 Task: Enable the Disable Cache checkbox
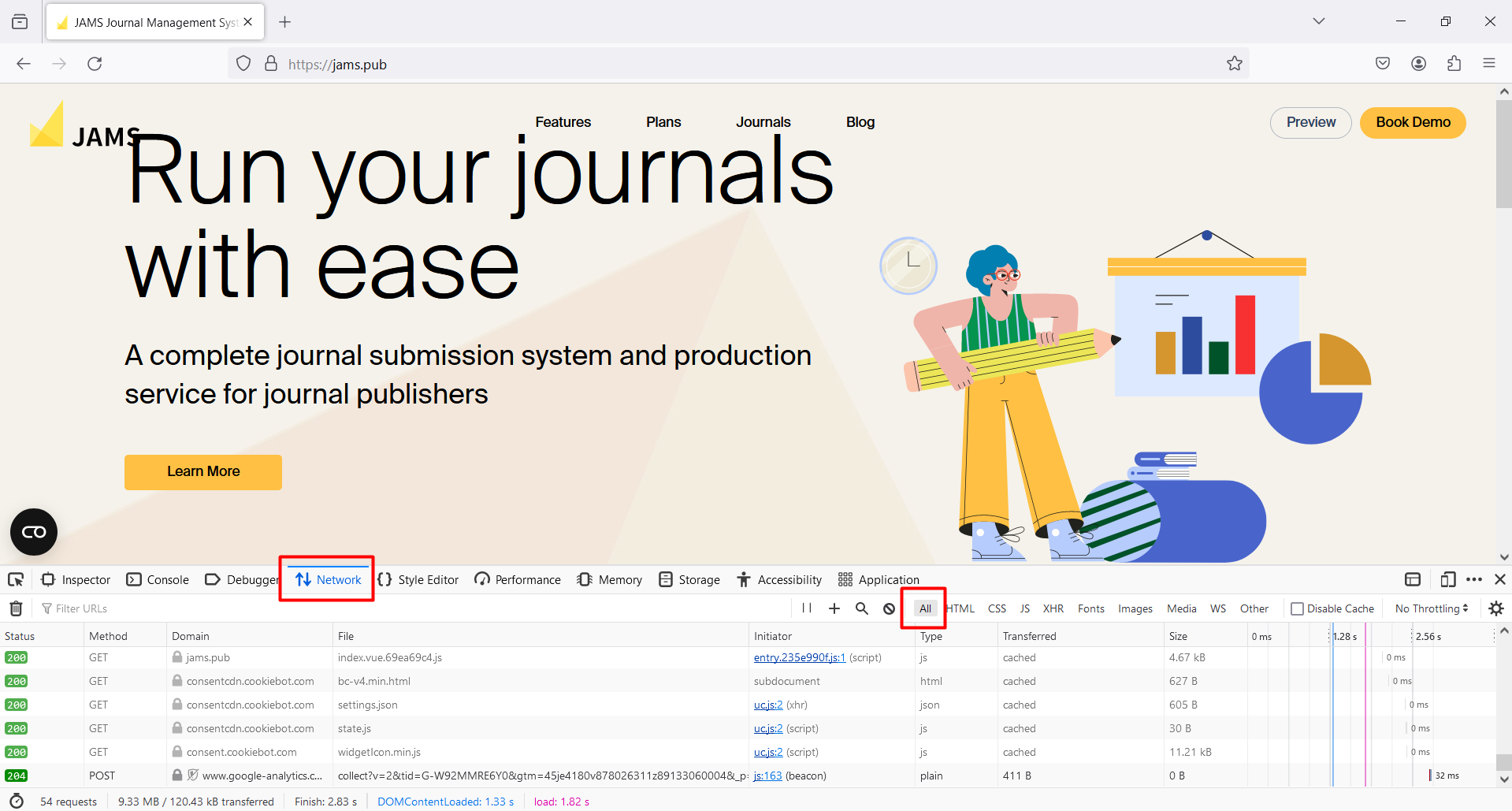click(x=1297, y=608)
